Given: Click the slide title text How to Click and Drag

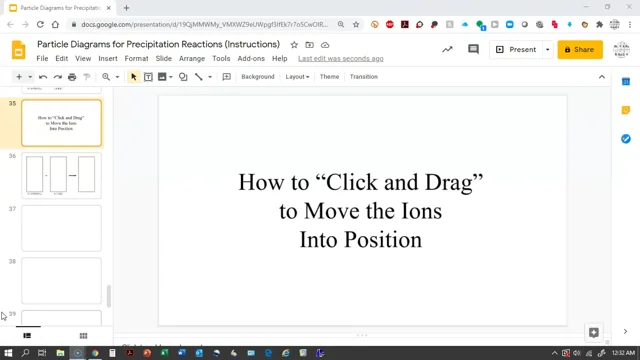Looking at the screenshot, I should [361, 211].
